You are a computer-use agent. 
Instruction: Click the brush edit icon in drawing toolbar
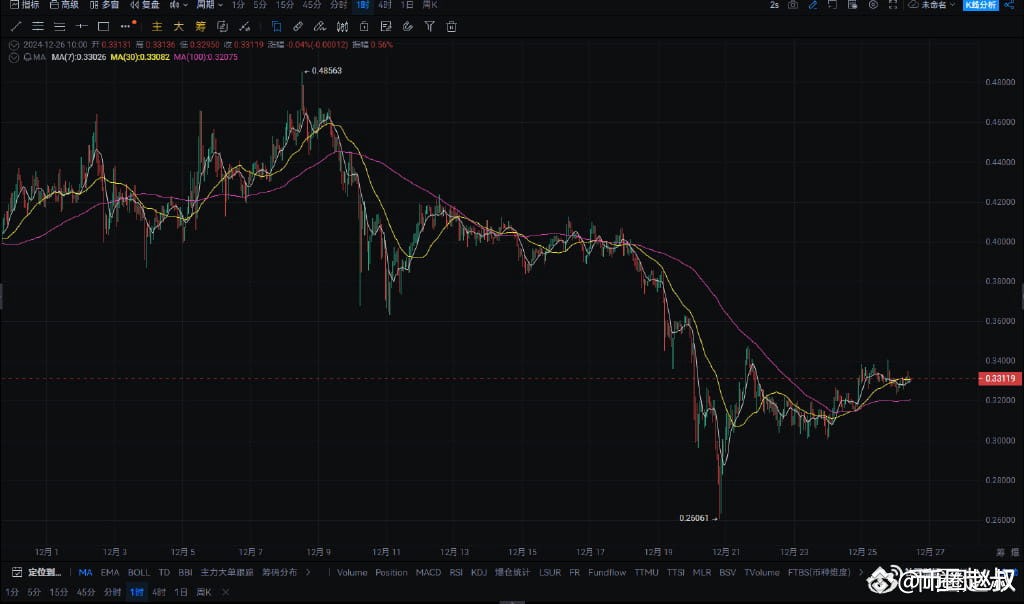pos(320,27)
